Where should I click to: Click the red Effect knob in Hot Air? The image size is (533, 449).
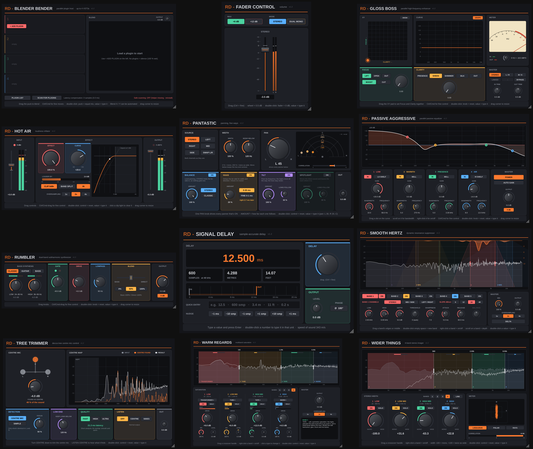51,158
